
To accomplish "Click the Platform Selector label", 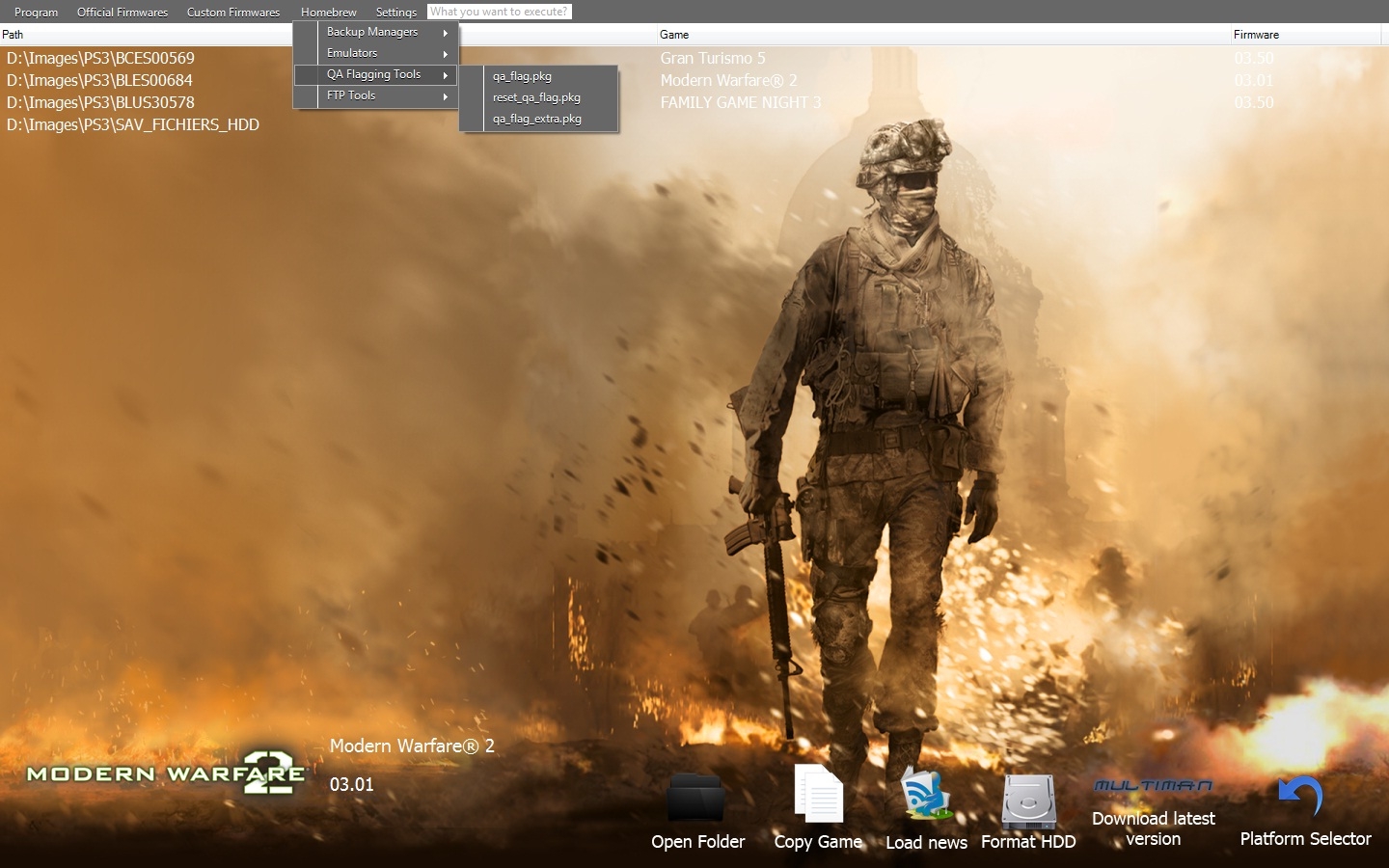I will [x=1305, y=839].
